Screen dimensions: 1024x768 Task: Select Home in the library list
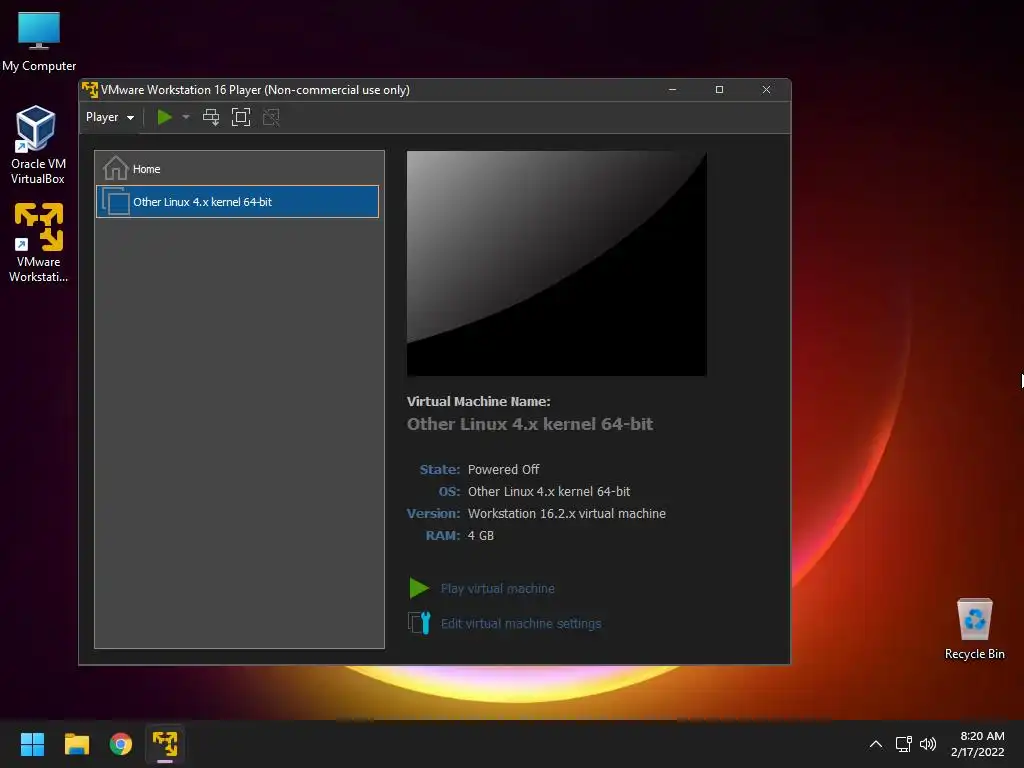click(x=237, y=168)
